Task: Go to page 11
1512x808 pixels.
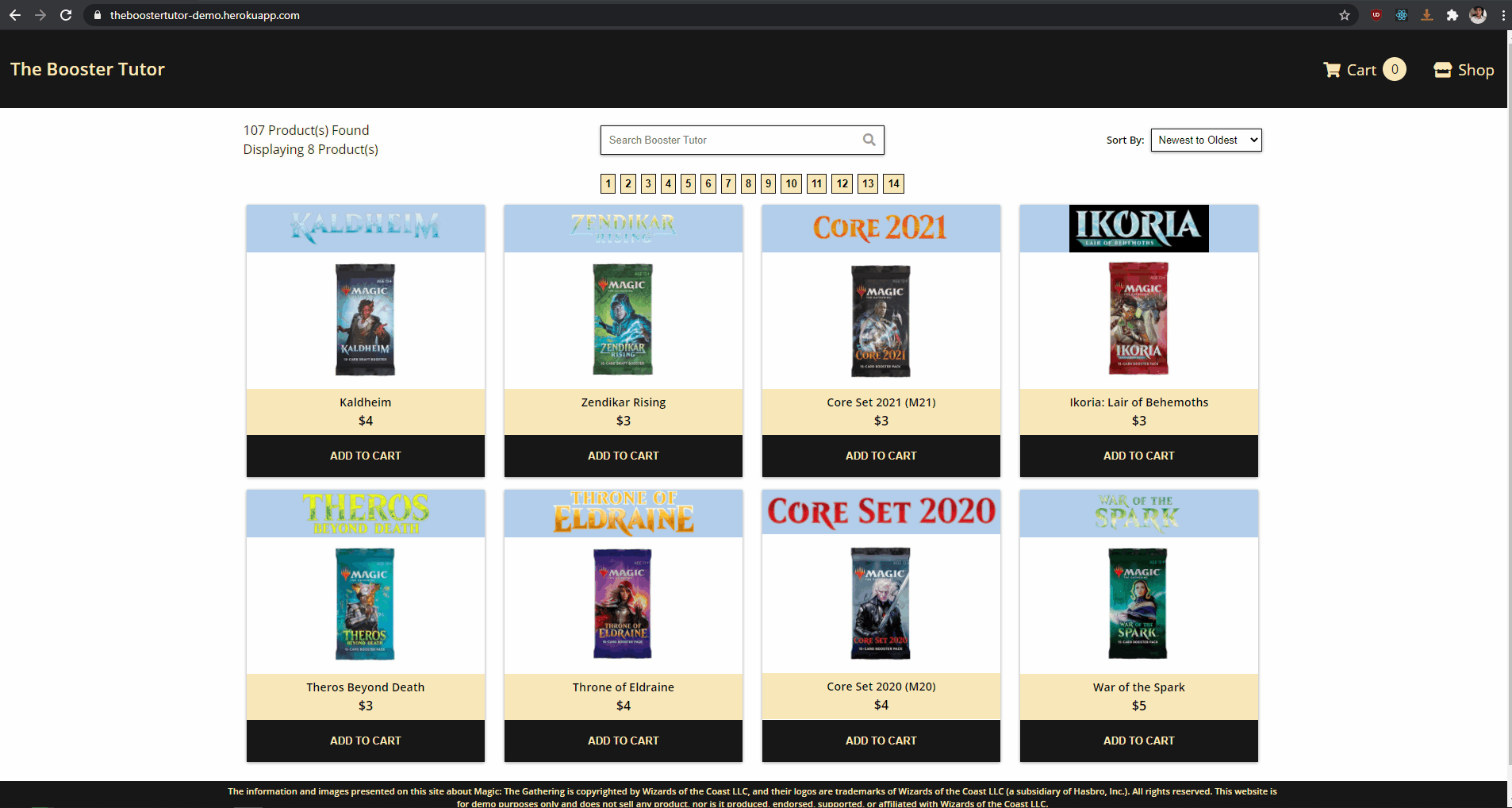Action: (x=817, y=183)
